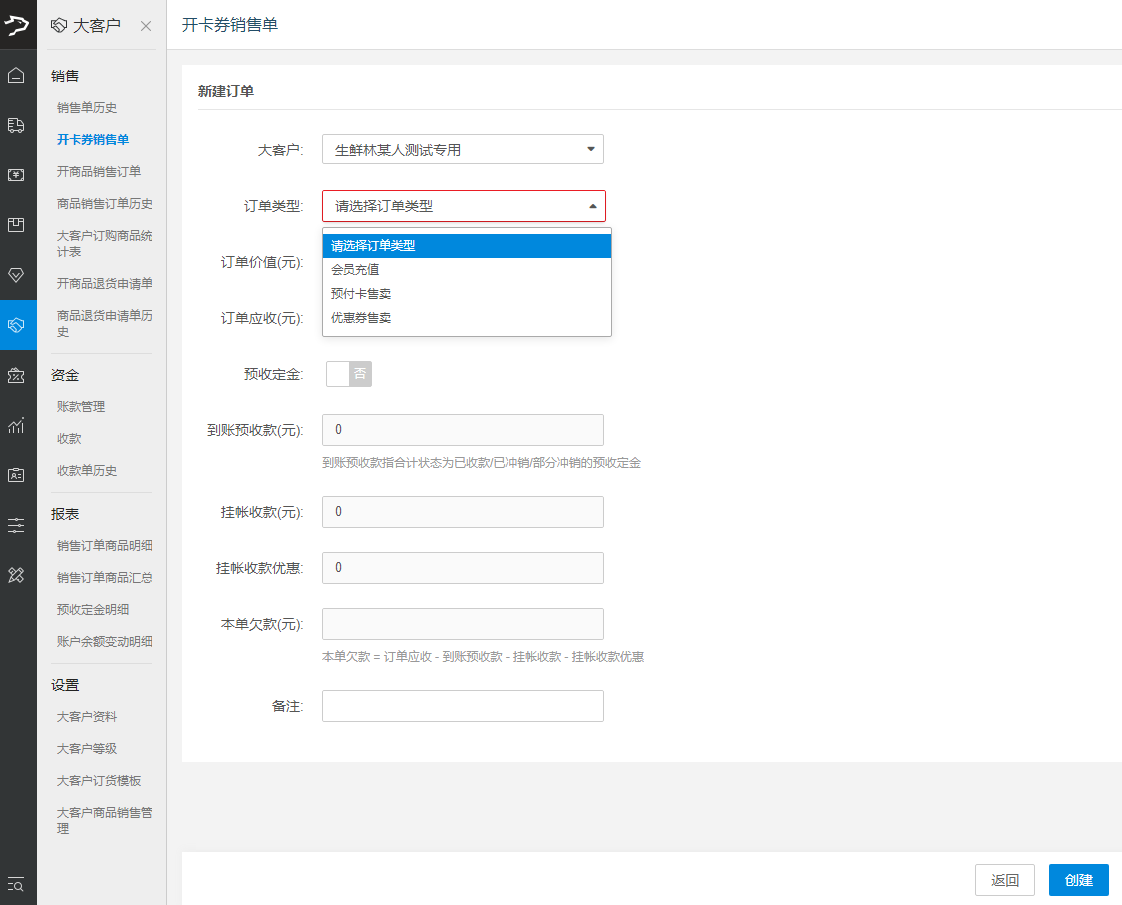Screen dimensions: 1122x905
Task: Open the 大客户 customer dropdown
Action: 463,150
